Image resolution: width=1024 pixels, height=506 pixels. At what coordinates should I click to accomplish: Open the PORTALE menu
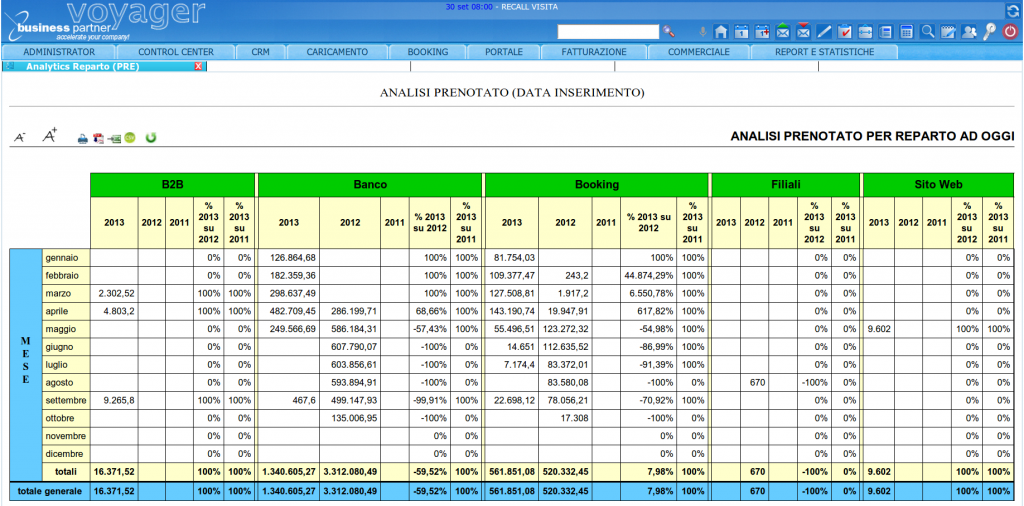click(504, 52)
